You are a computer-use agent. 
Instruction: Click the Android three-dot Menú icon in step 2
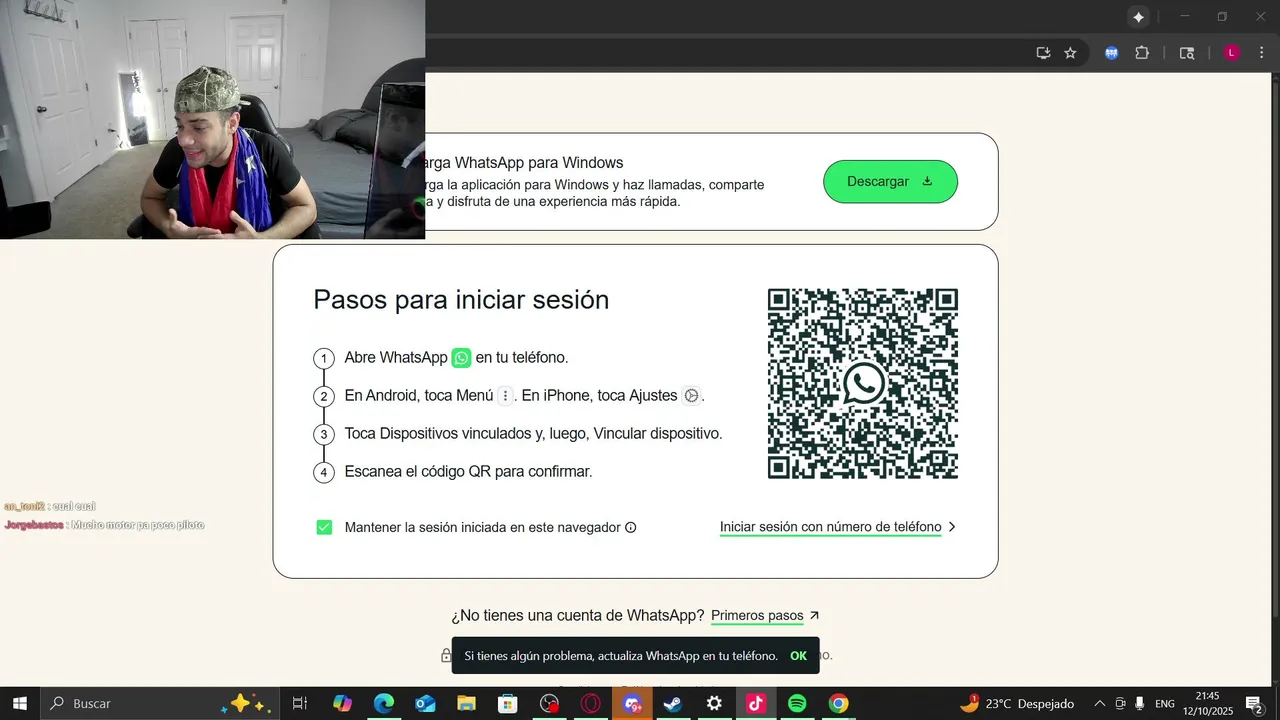pos(505,396)
